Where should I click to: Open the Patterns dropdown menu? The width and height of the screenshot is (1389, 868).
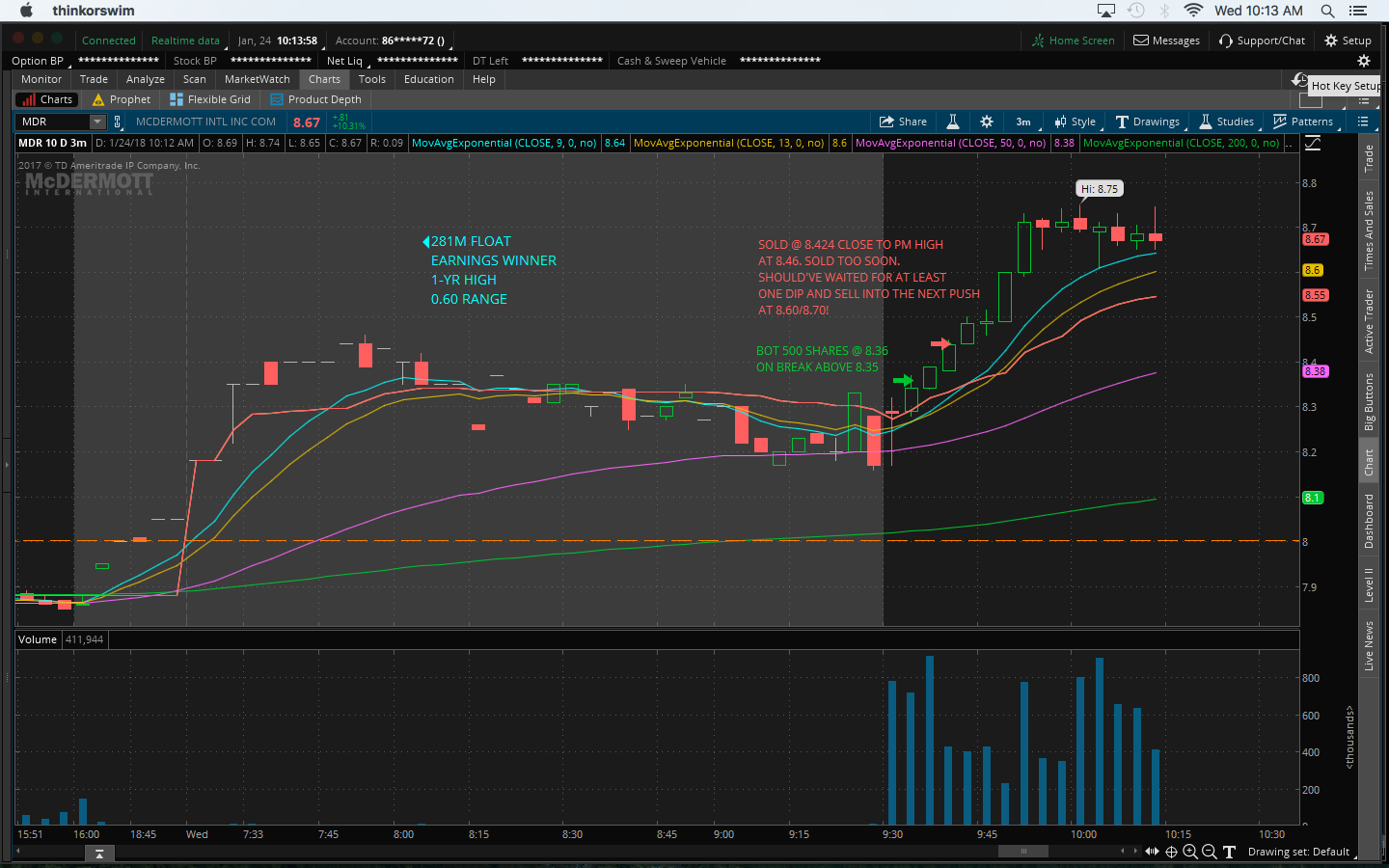(1303, 122)
